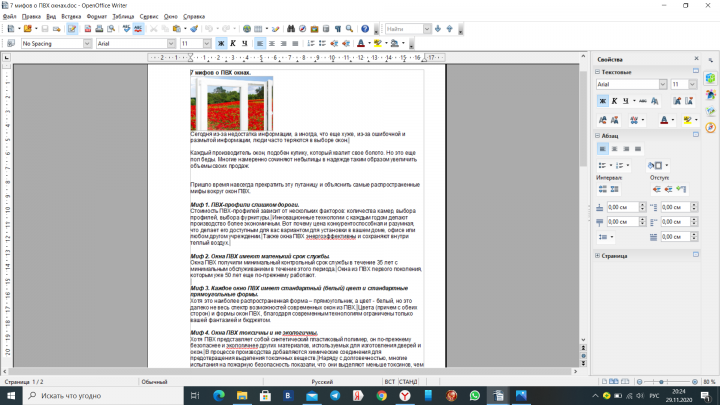Toggle AutoSpellcheck icon
The image size is (720, 405).
point(138,29)
